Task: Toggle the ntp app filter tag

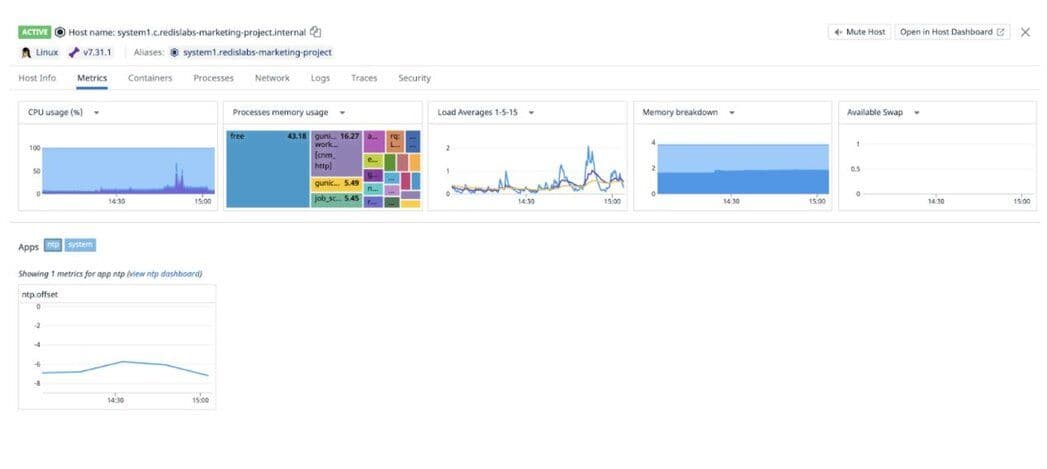Action: (53, 245)
